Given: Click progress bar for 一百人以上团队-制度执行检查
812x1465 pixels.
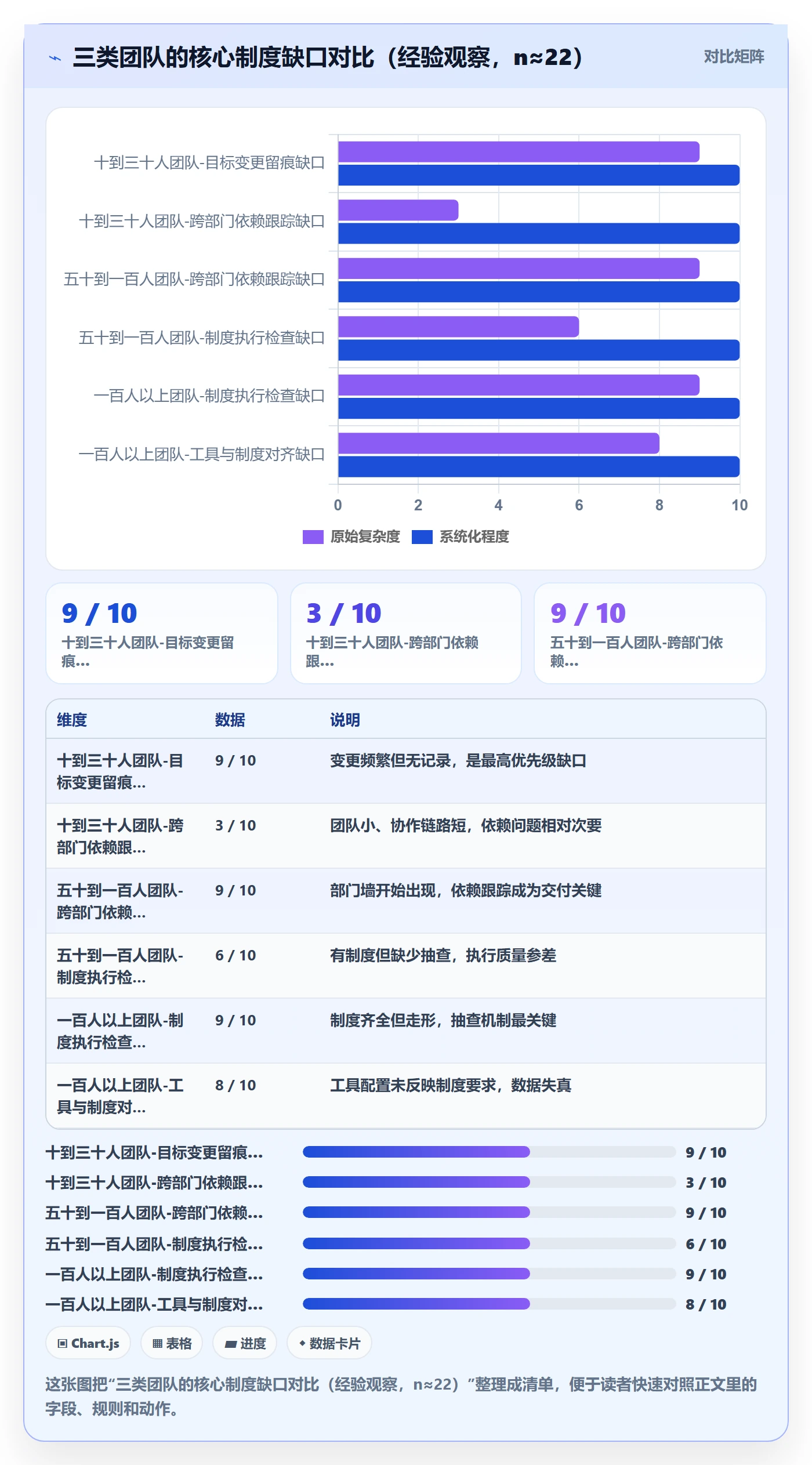Looking at the screenshot, I should click(x=489, y=1274).
